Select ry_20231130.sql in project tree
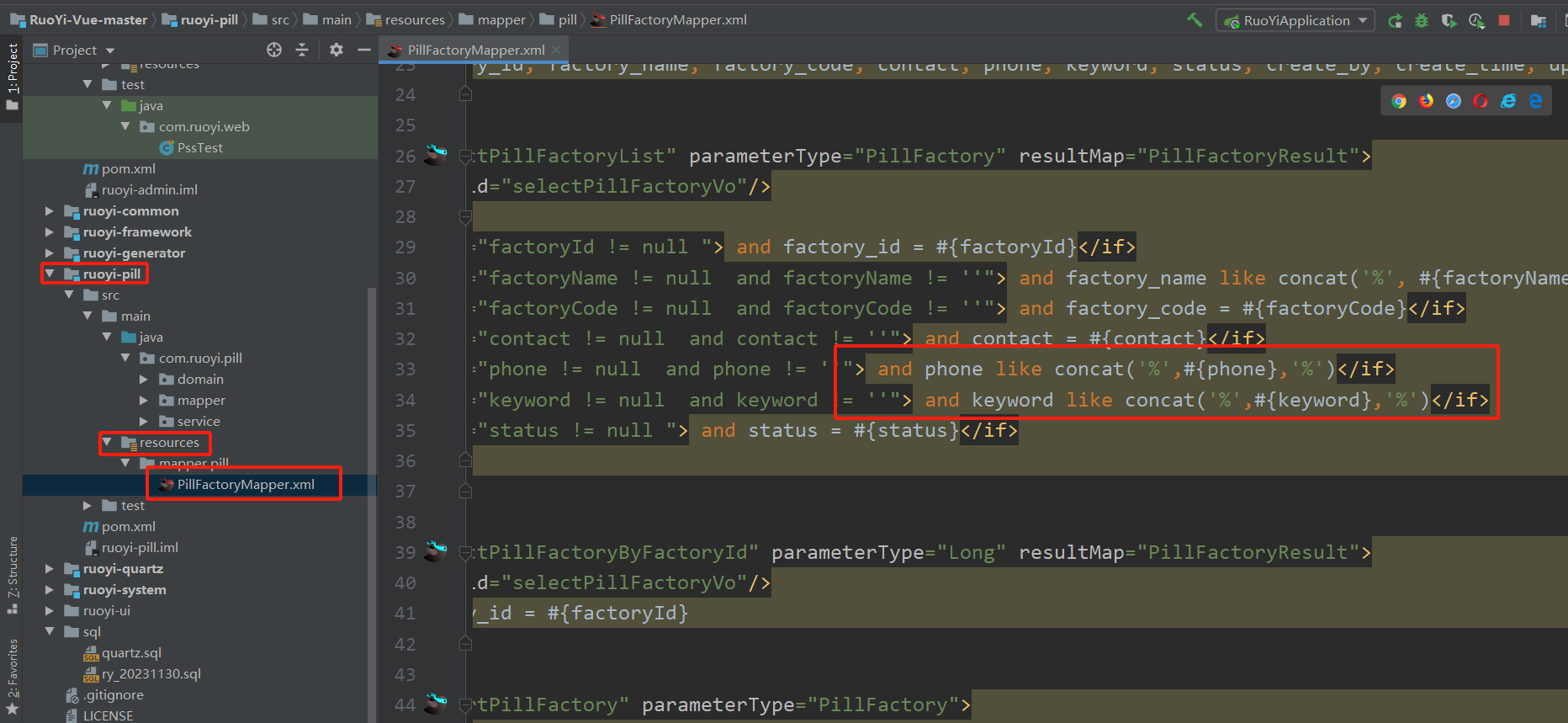 142,673
